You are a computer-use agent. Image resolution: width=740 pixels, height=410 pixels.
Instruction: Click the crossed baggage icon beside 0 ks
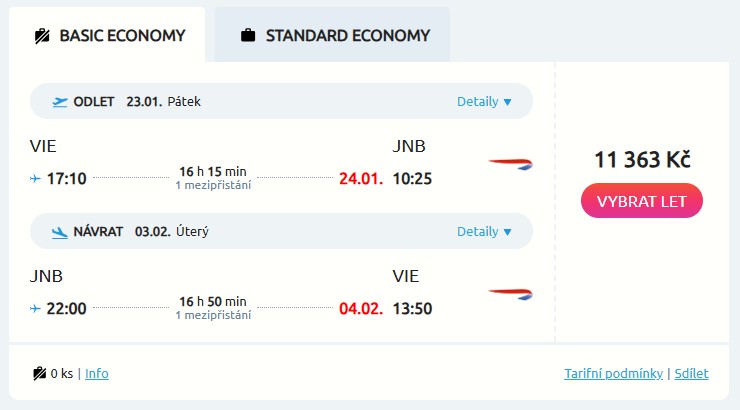coord(39,374)
